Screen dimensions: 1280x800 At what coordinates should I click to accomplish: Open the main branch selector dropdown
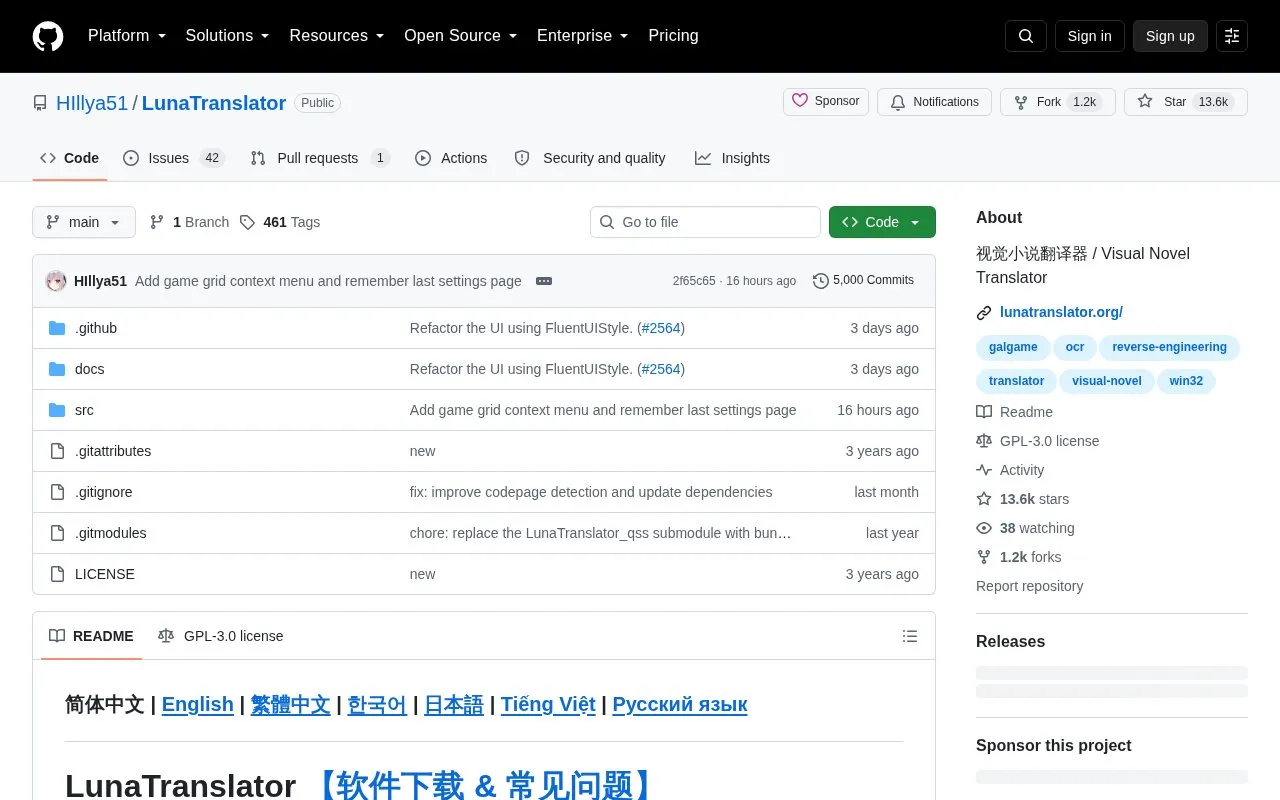[84, 222]
